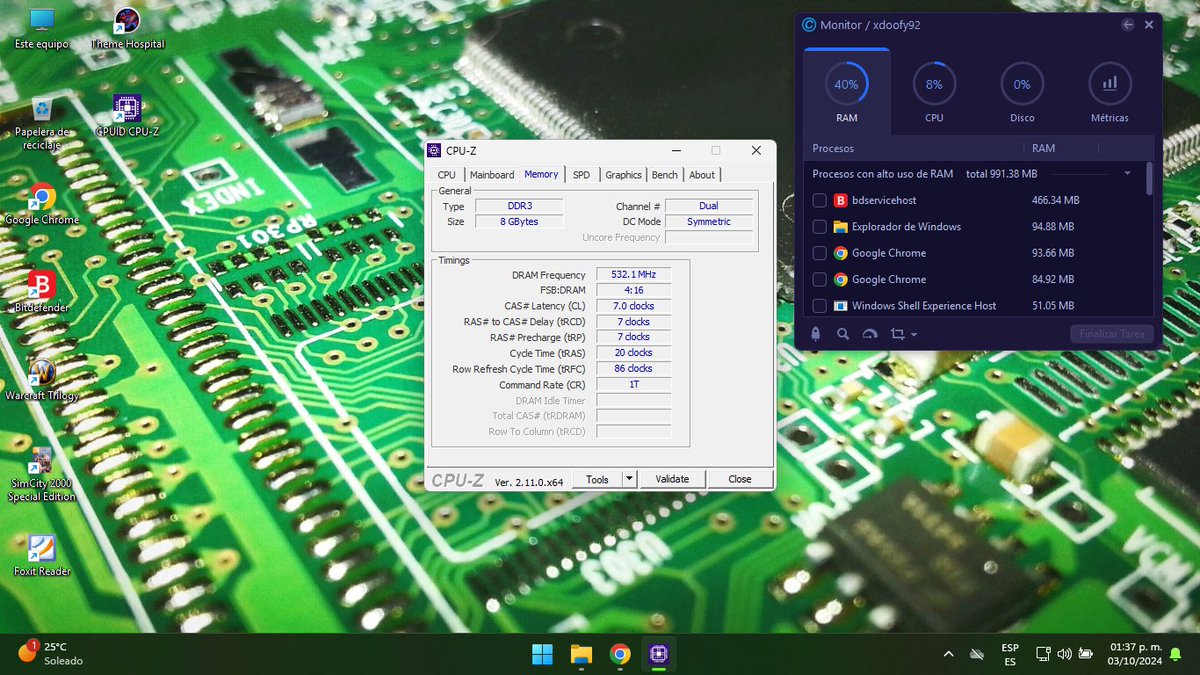Viewport: 1200px width, 675px height.
Task: Open Windows Start menu on taskbar
Action: pyautogui.click(x=542, y=655)
